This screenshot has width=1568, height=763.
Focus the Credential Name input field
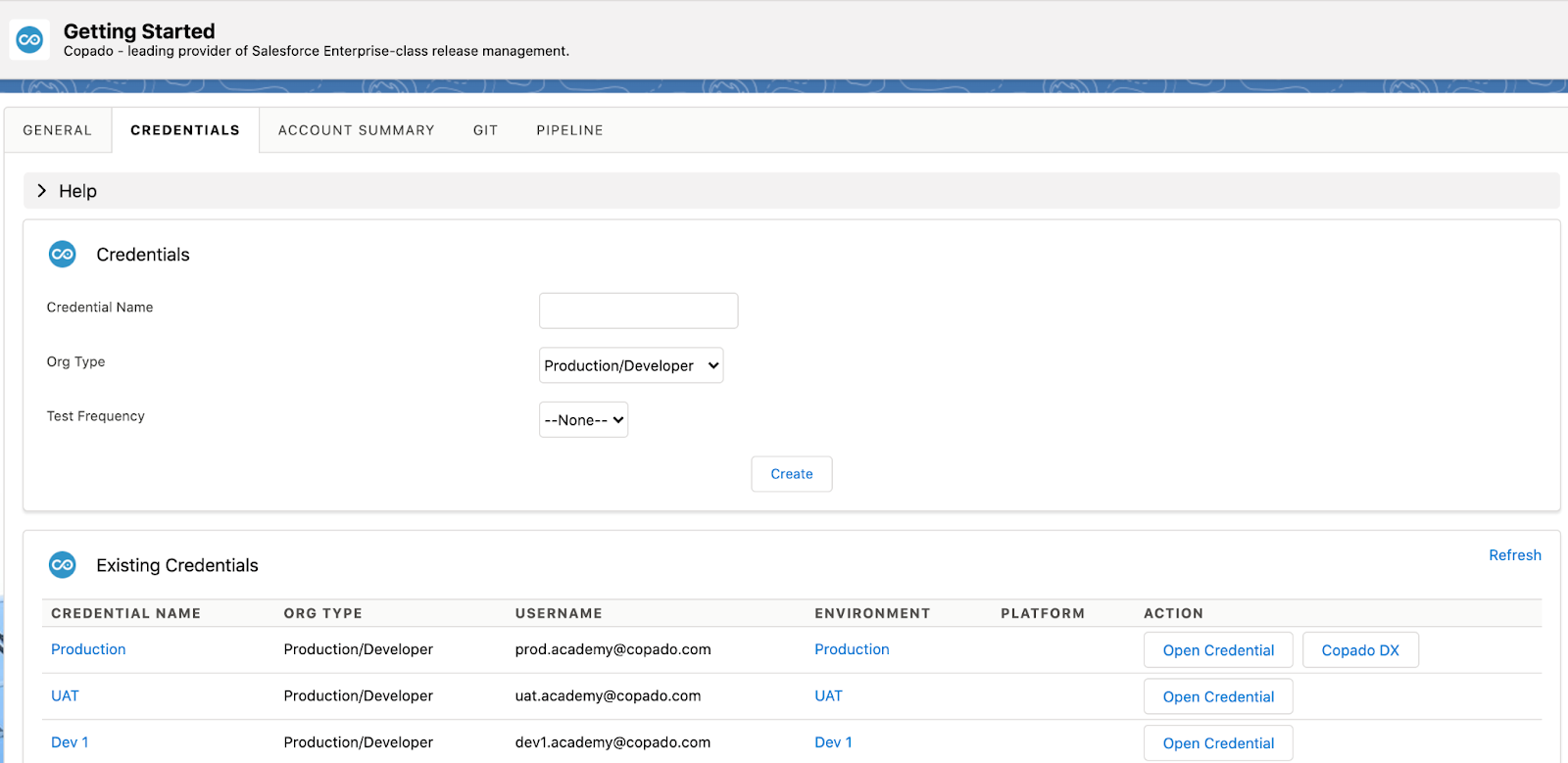pos(638,310)
